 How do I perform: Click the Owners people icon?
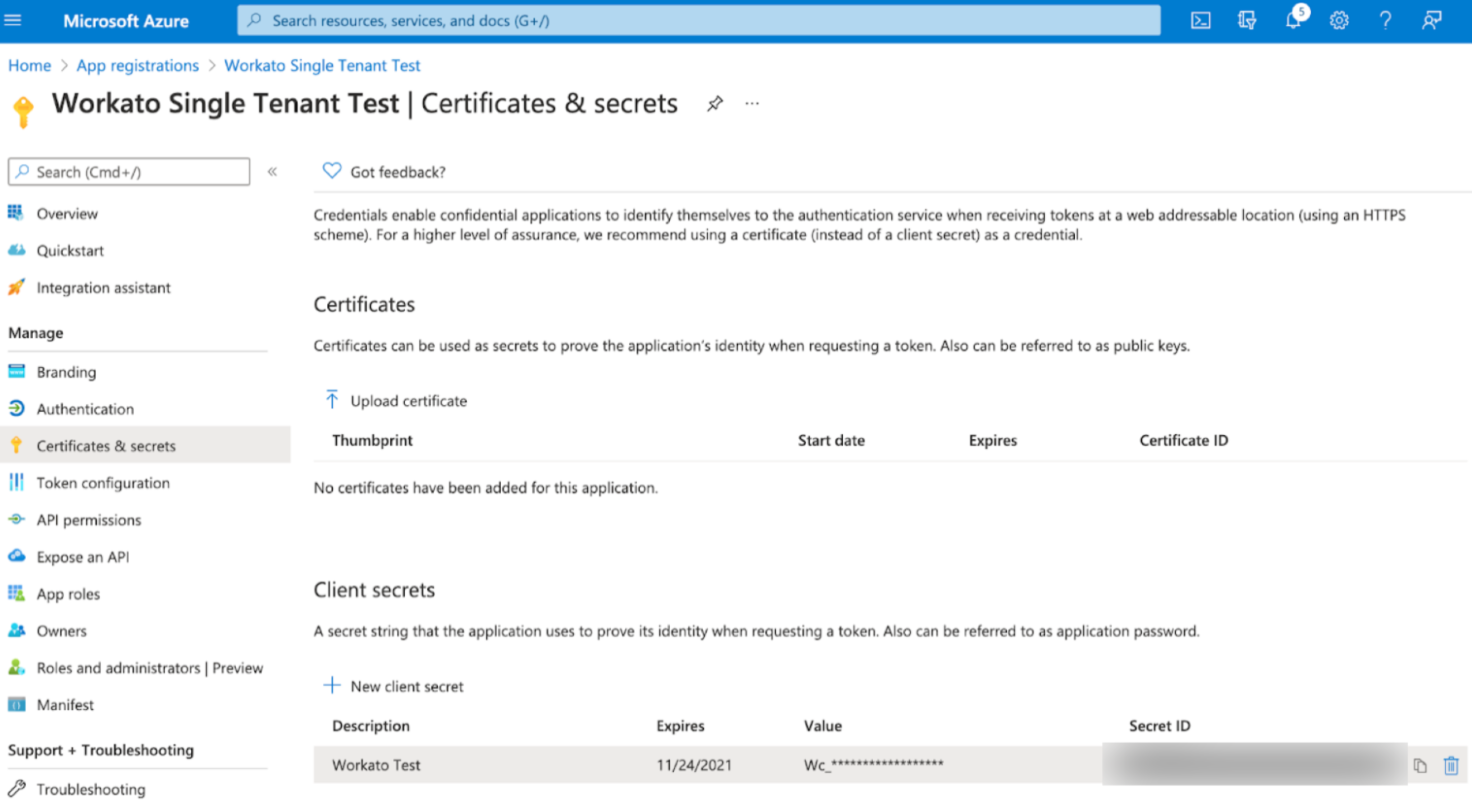click(x=16, y=630)
